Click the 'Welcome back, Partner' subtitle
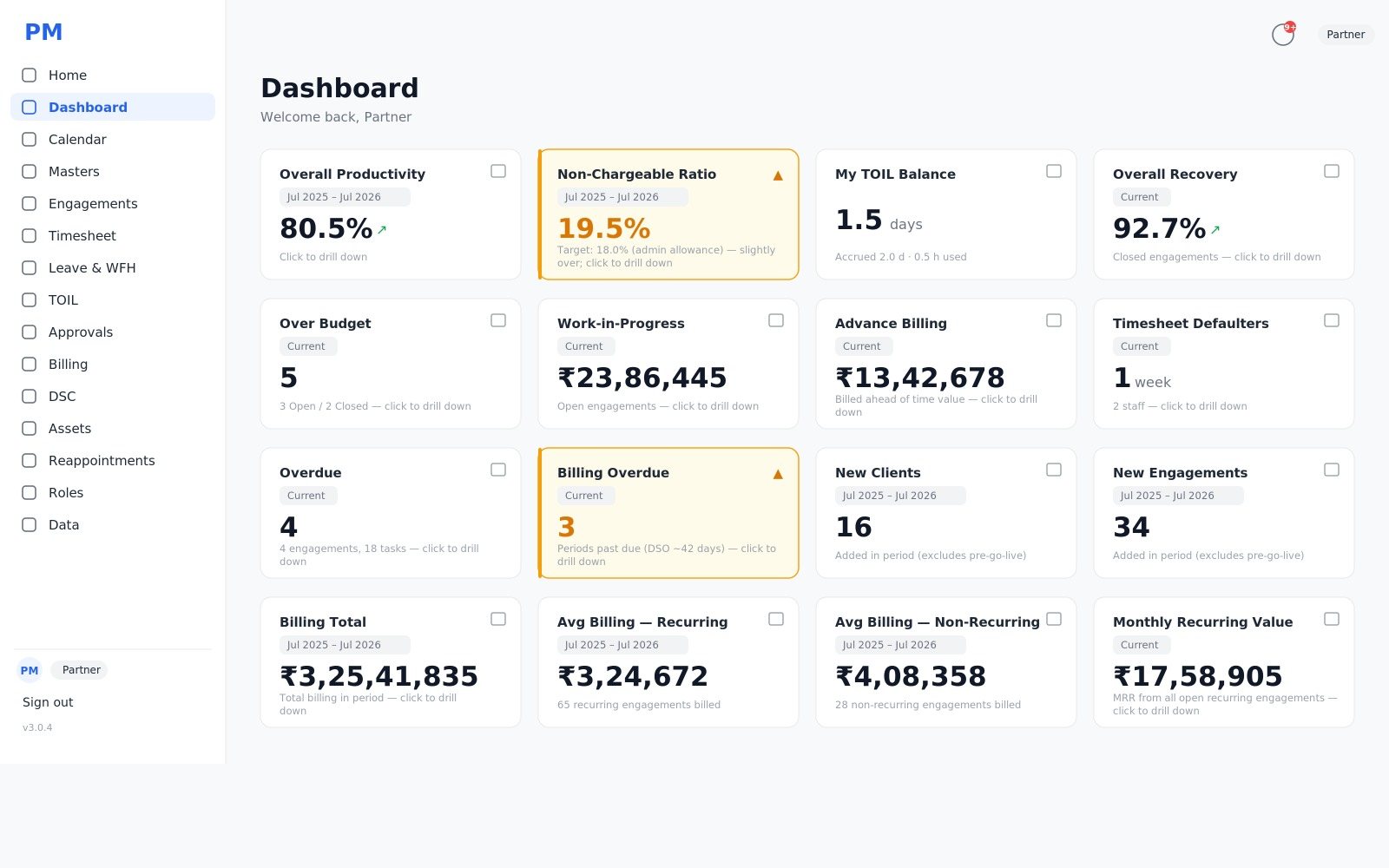This screenshot has height=868, width=1389. (336, 117)
